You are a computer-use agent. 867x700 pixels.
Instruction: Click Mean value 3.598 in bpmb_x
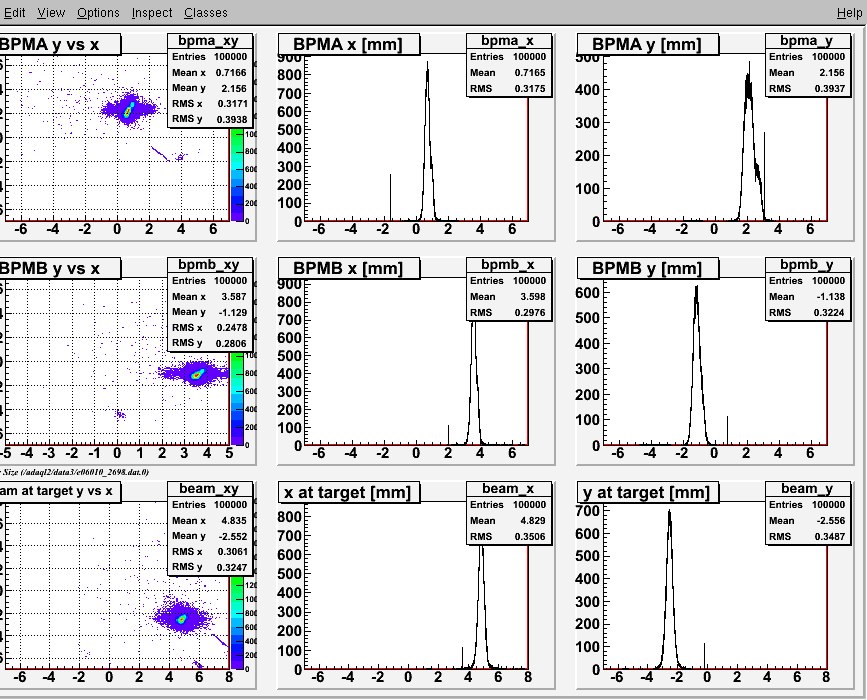[532, 296]
